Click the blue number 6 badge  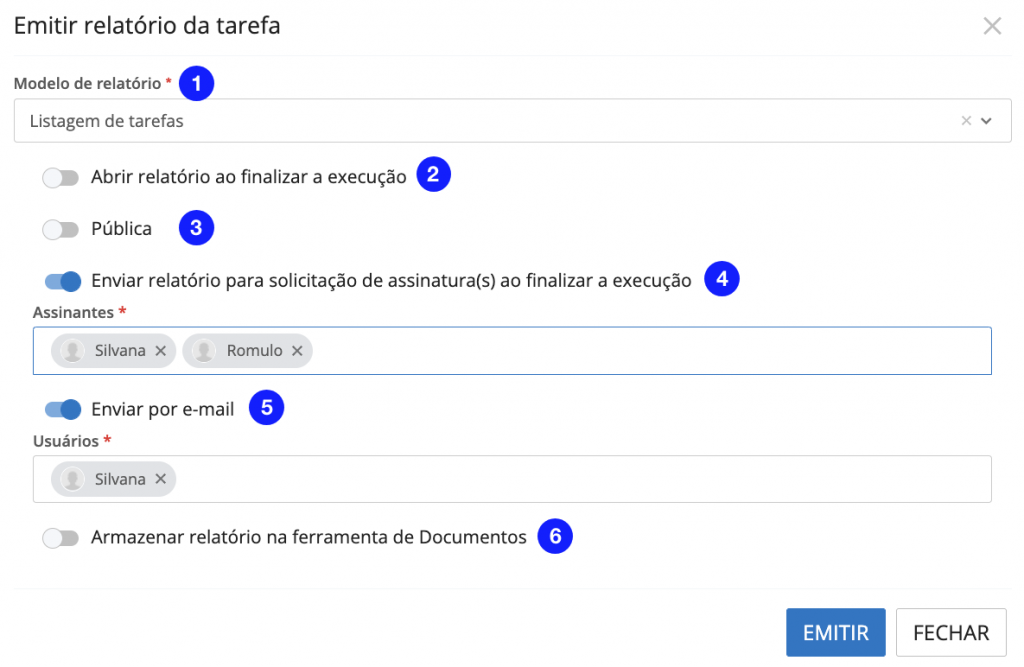pyautogui.click(x=555, y=537)
